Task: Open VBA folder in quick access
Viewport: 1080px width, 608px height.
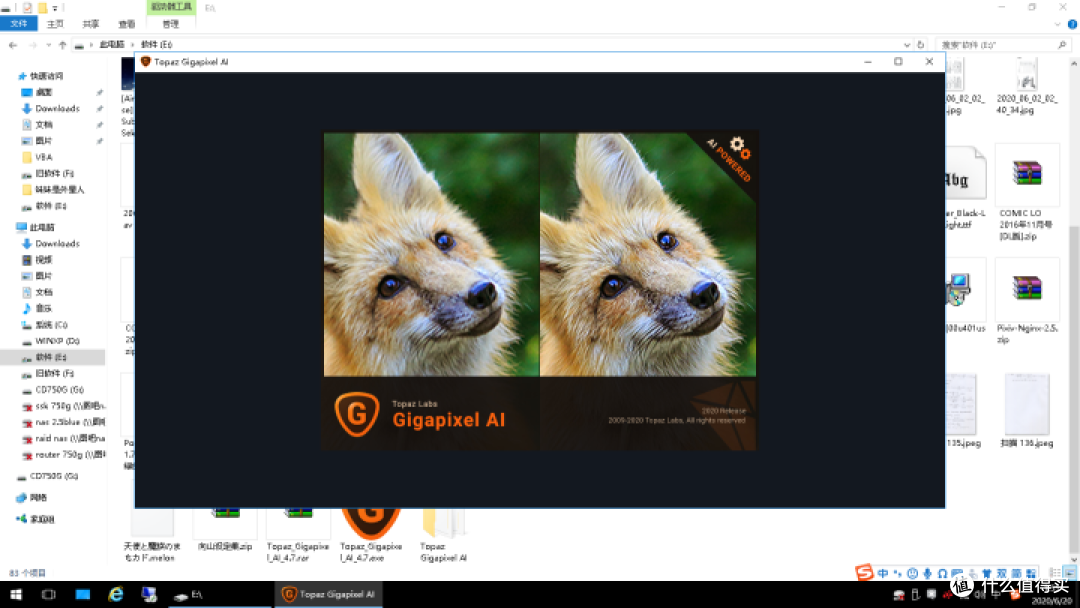Action: 43,157
